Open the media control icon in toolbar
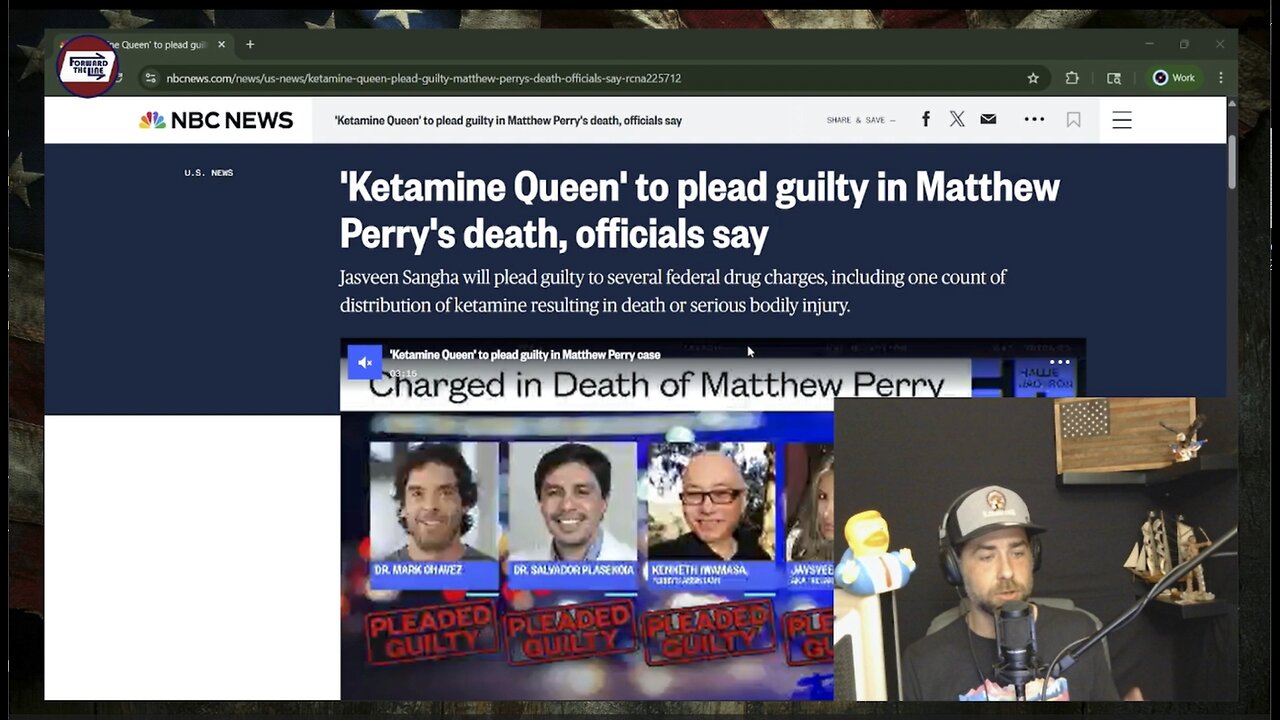Viewport: 1280px width, 720px height. pos(1114,78)
